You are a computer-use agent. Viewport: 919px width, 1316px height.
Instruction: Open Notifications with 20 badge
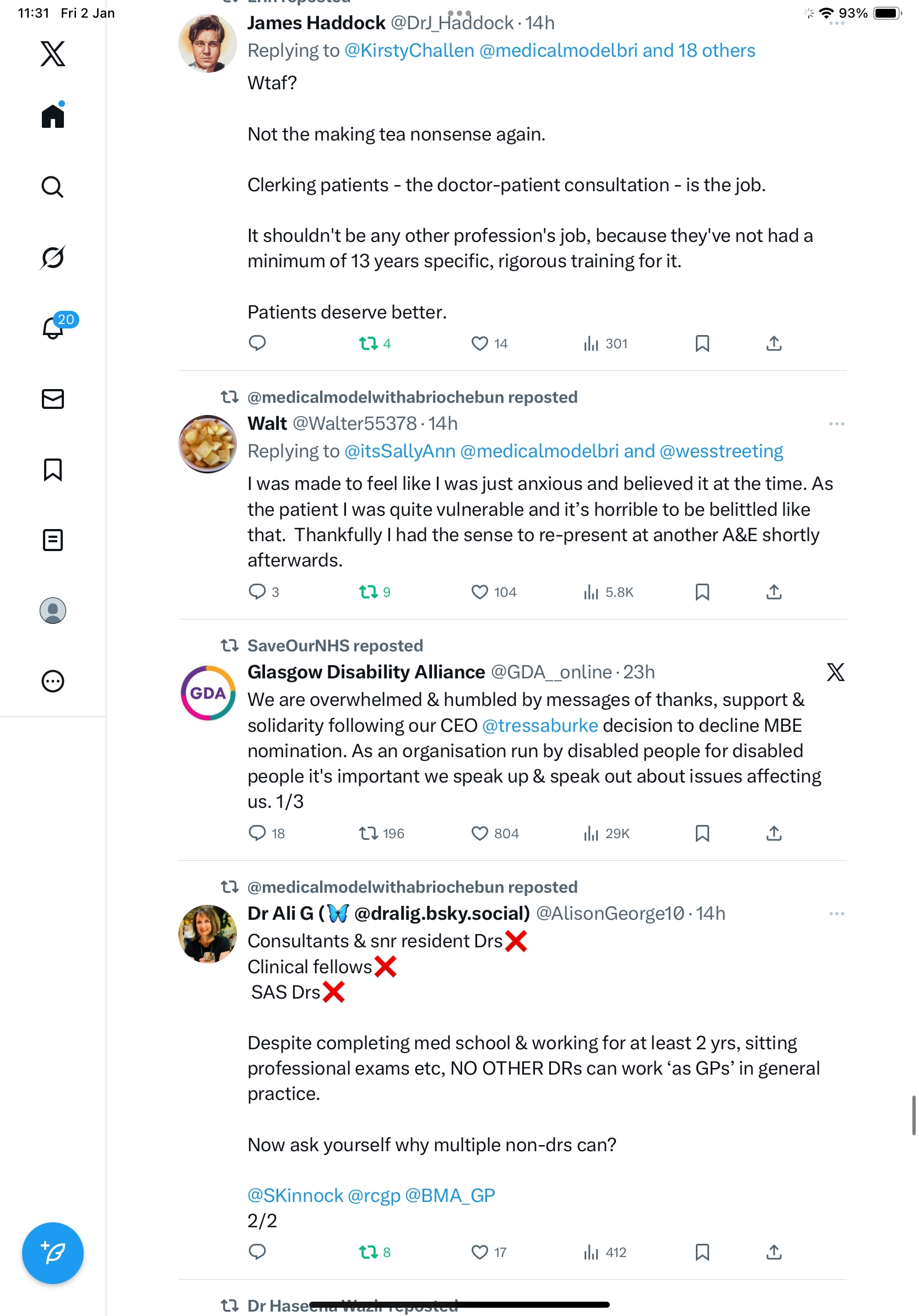pos(53,328)
